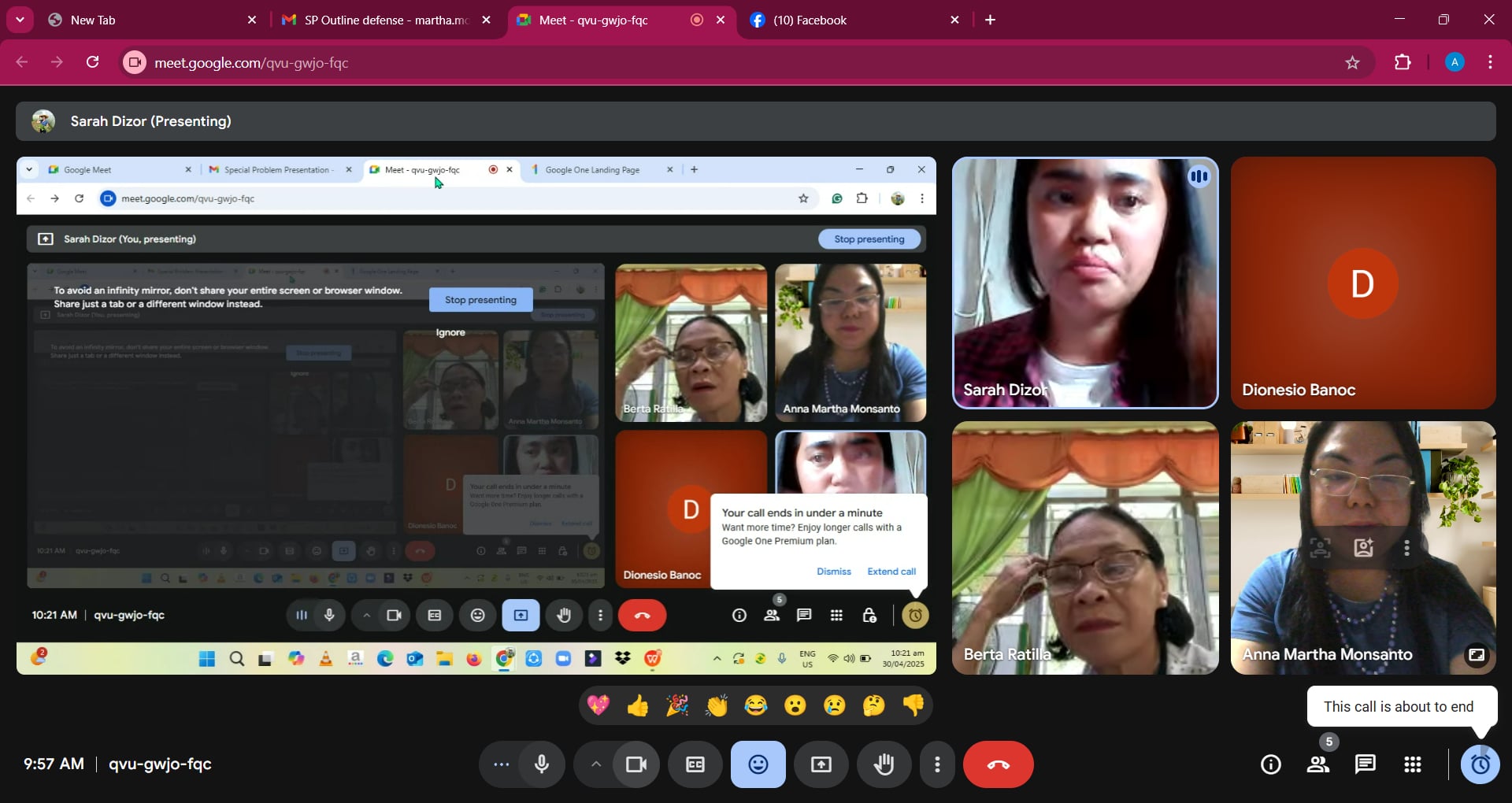Screen dimensions: 1512x803
Task: Open the activities grid icon
Action: coord(1412,764)
